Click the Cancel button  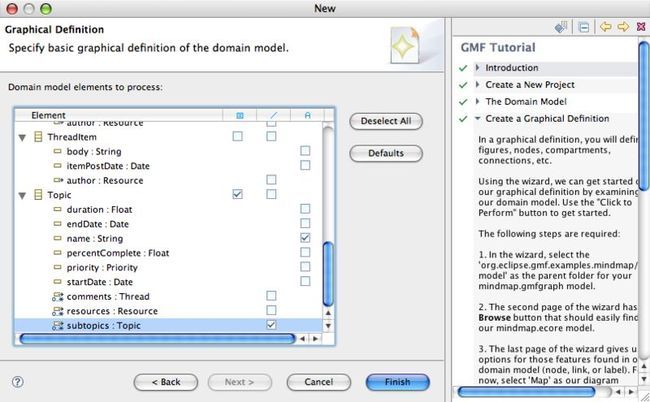click(x=318, y=382)
